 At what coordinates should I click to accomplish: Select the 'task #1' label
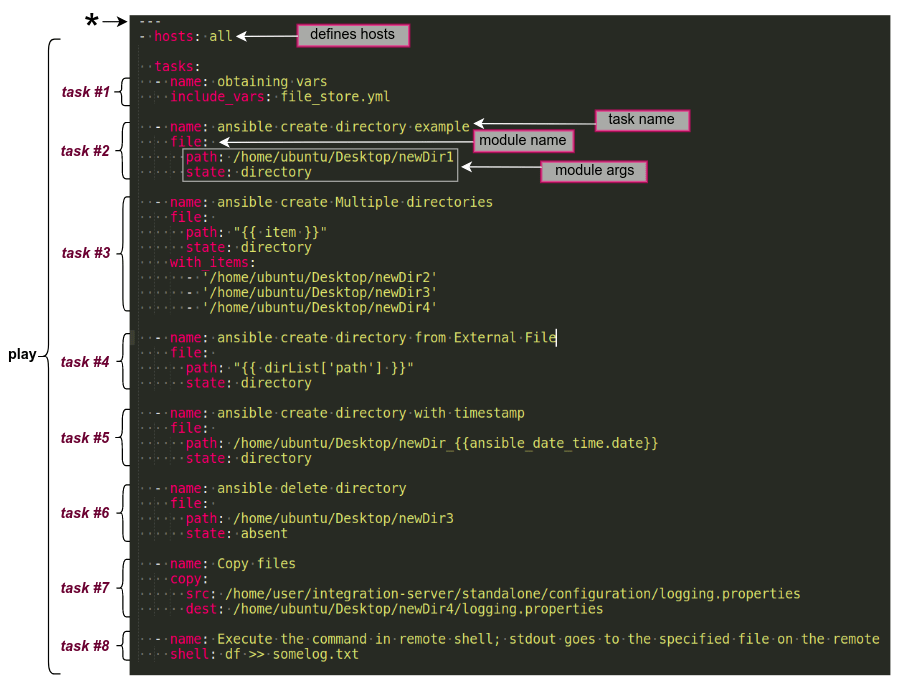coord(85,92)
